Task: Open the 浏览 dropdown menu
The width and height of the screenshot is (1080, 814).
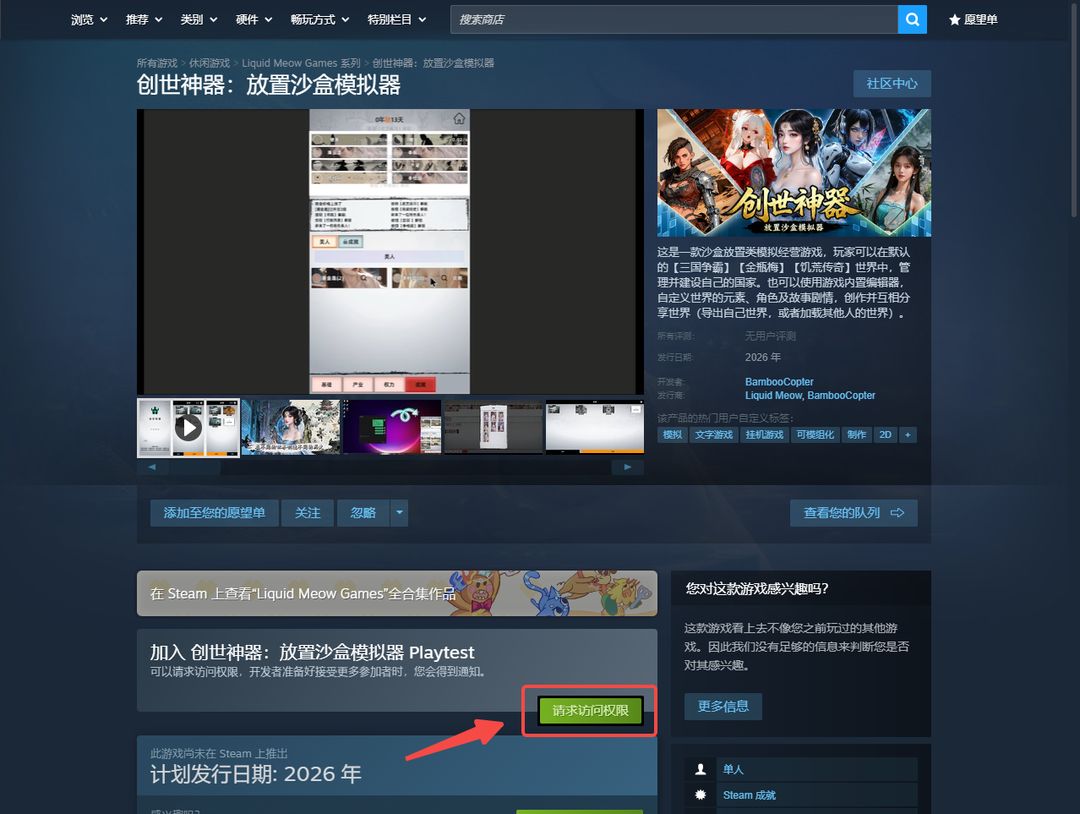Action: [x=88, y=20]
